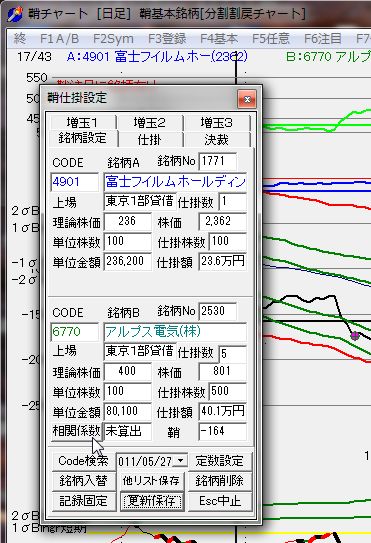The image size is (371, 543).
Task: Click the F6注目 menu item
Action: tap(323, 38)
